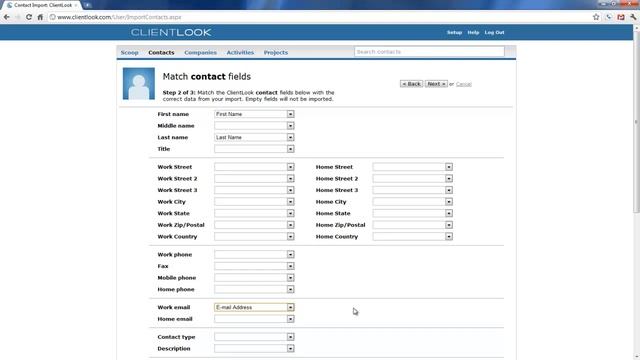The width and height of the screenshot is (640, 360).
Task: Open the Work Zip/Postal dropdown
Action: pos(254,225)
